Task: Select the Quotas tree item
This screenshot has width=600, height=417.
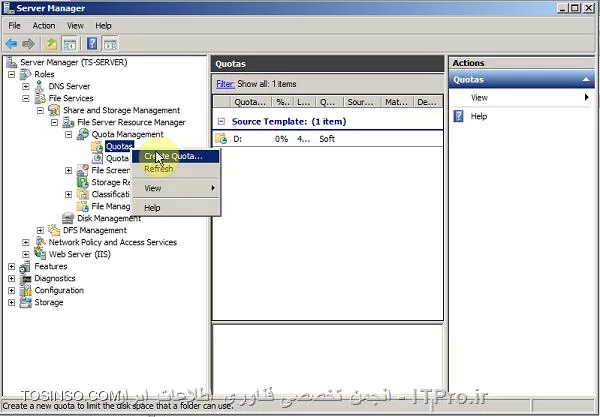Action: point(119,146)
